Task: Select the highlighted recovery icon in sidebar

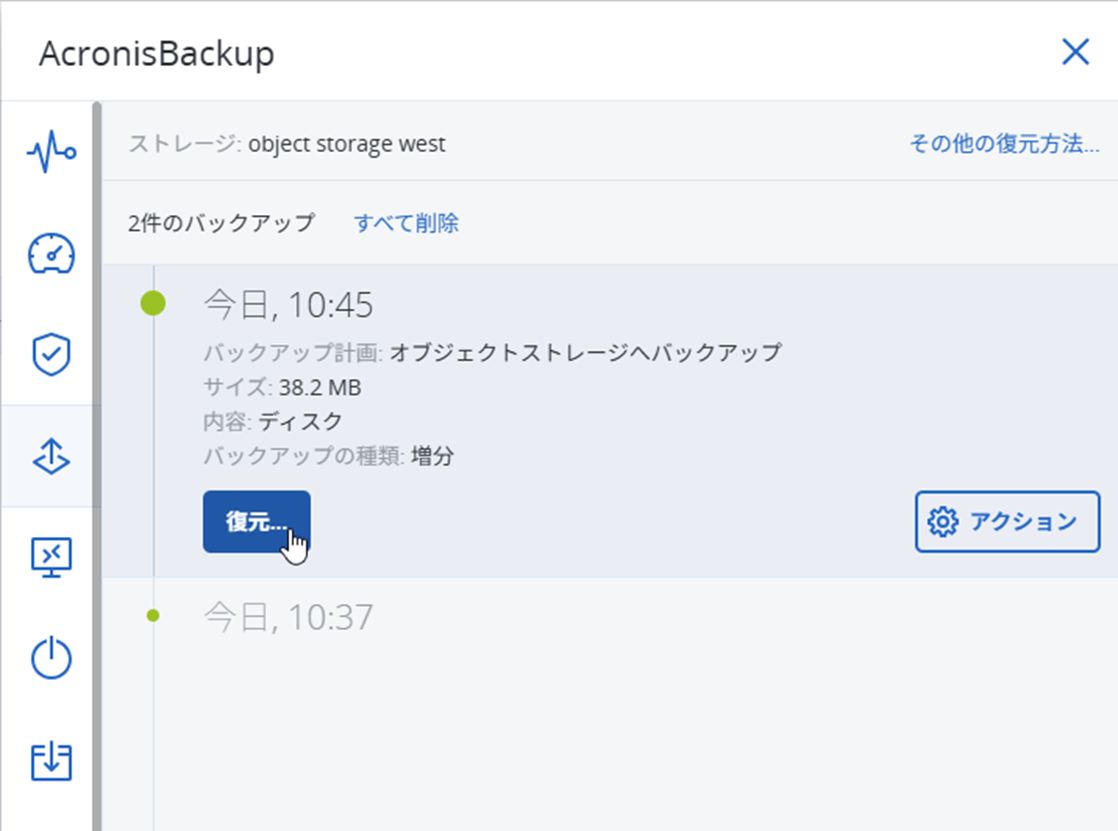Action: (50, 456)
